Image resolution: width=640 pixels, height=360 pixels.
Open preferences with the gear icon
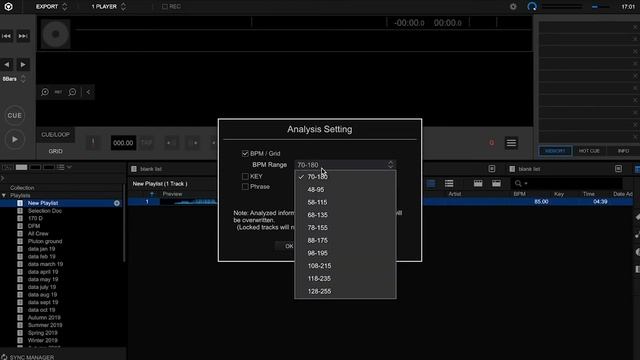513,7
